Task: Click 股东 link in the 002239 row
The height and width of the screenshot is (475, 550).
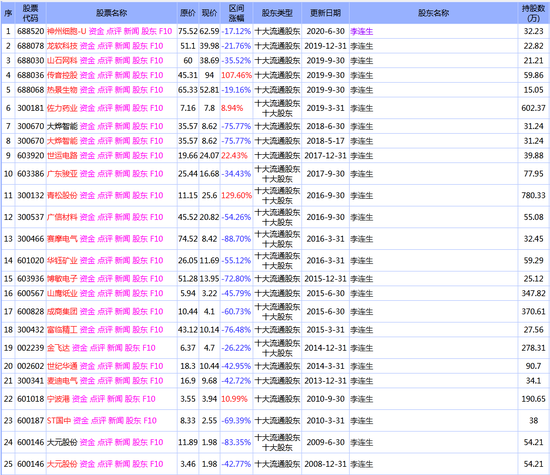Action: tap(132, 348)
